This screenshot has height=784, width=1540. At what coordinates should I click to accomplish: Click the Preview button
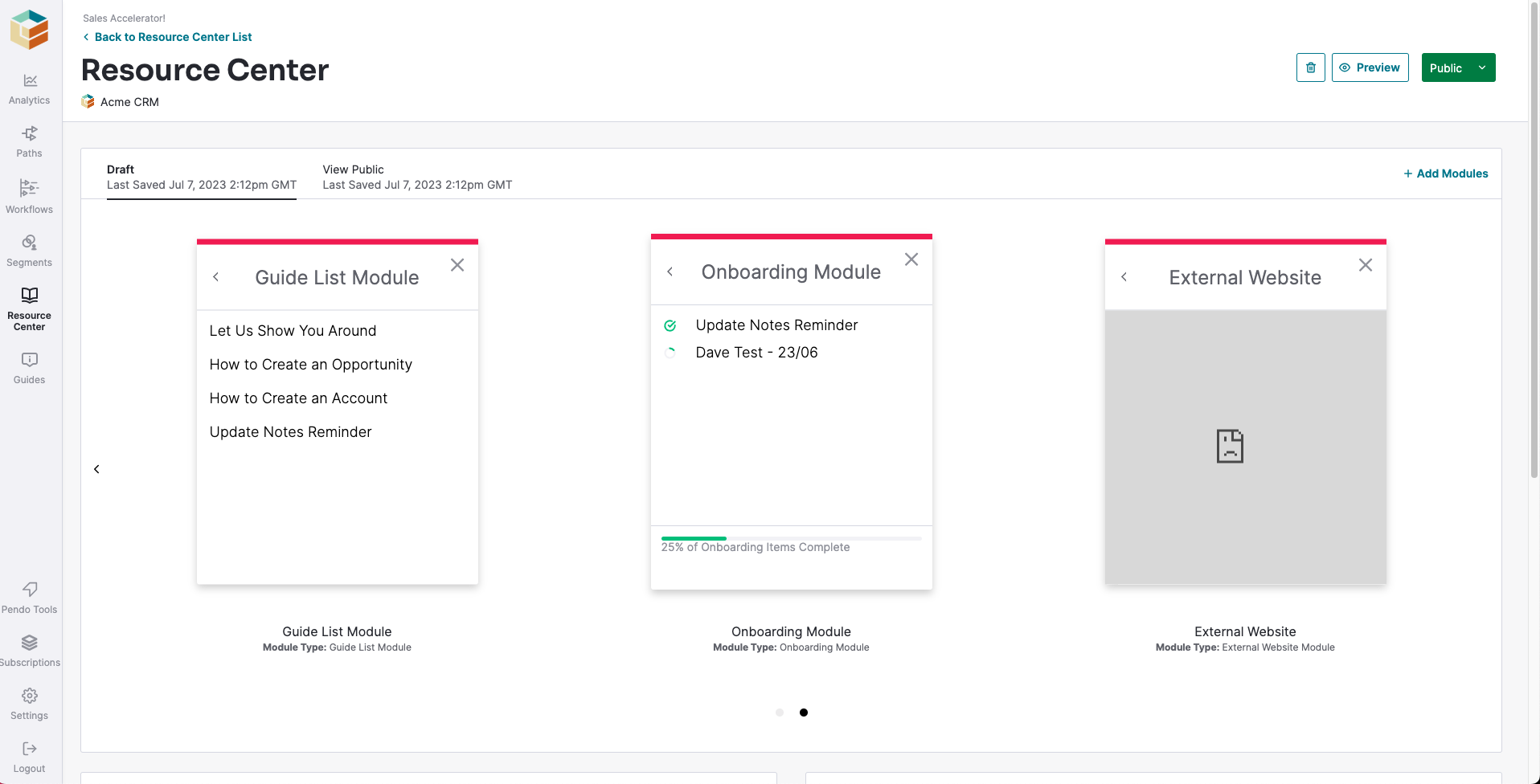pyautogui.click(x=1370, y=67)
